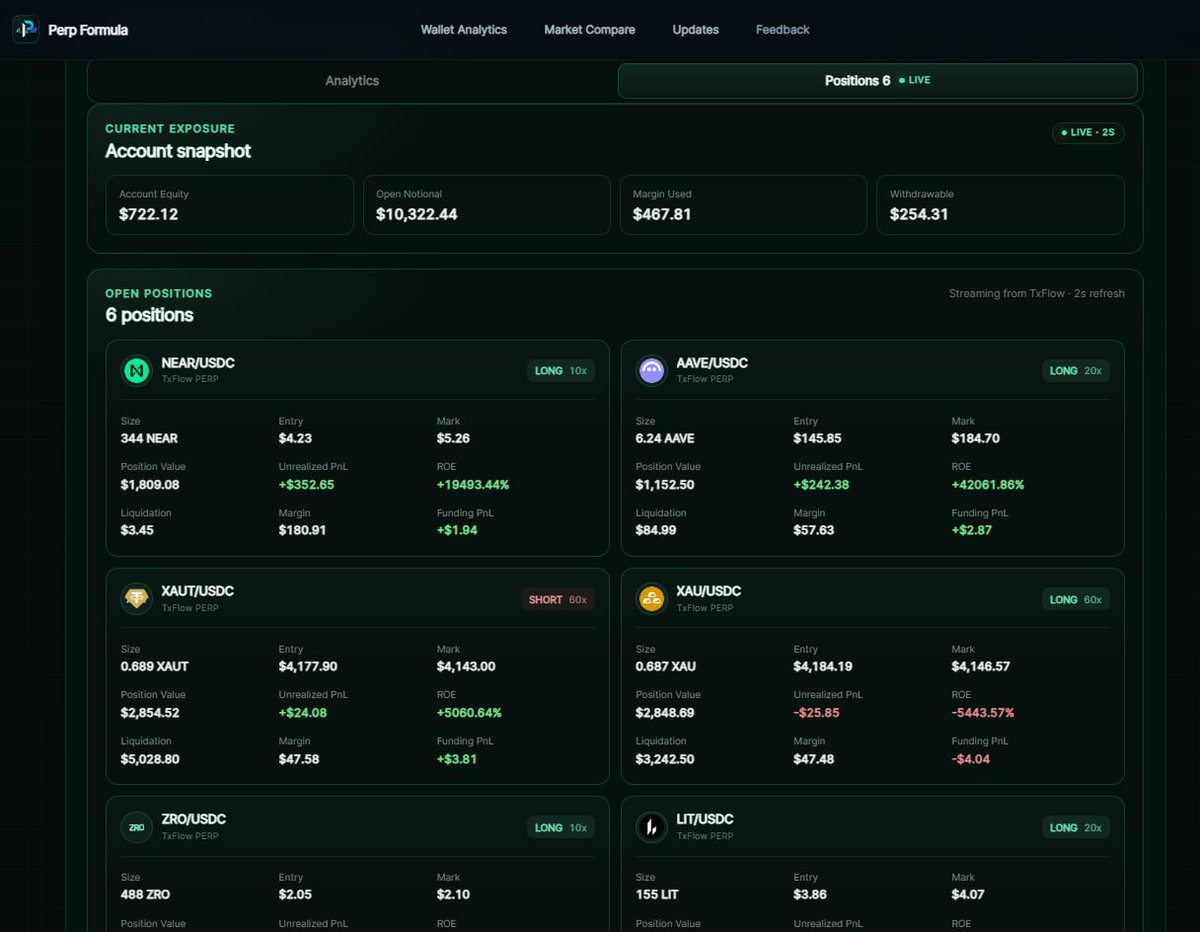Click the 344 NEAR size value
The height and width of the screenshot is (932, 1200).
(x=149, y=438)
